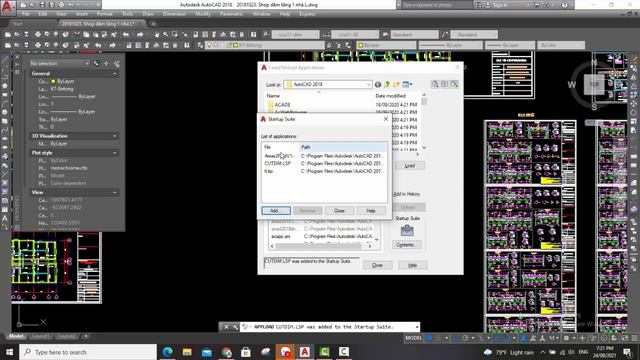Click Add... in Startup Suite dialog
The height and width of the screenshot is (360, 640).
tap(276, 211)
